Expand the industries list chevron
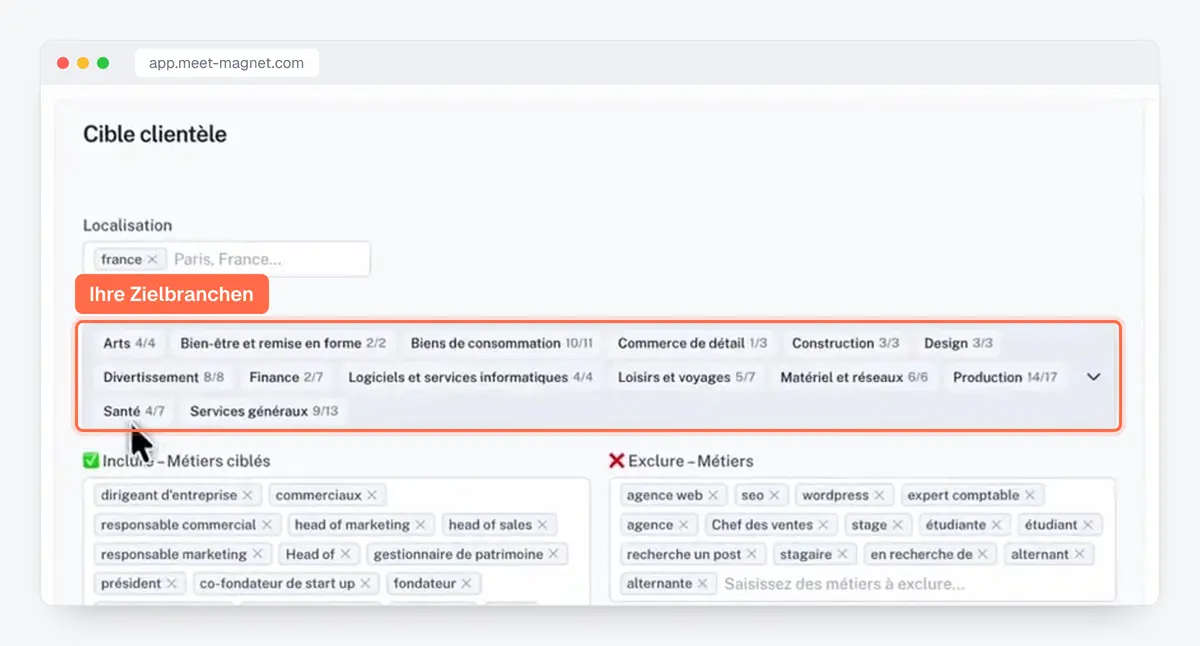Image resolution: width=1200 pixels, height=646 pixels. pos(1093,377)
